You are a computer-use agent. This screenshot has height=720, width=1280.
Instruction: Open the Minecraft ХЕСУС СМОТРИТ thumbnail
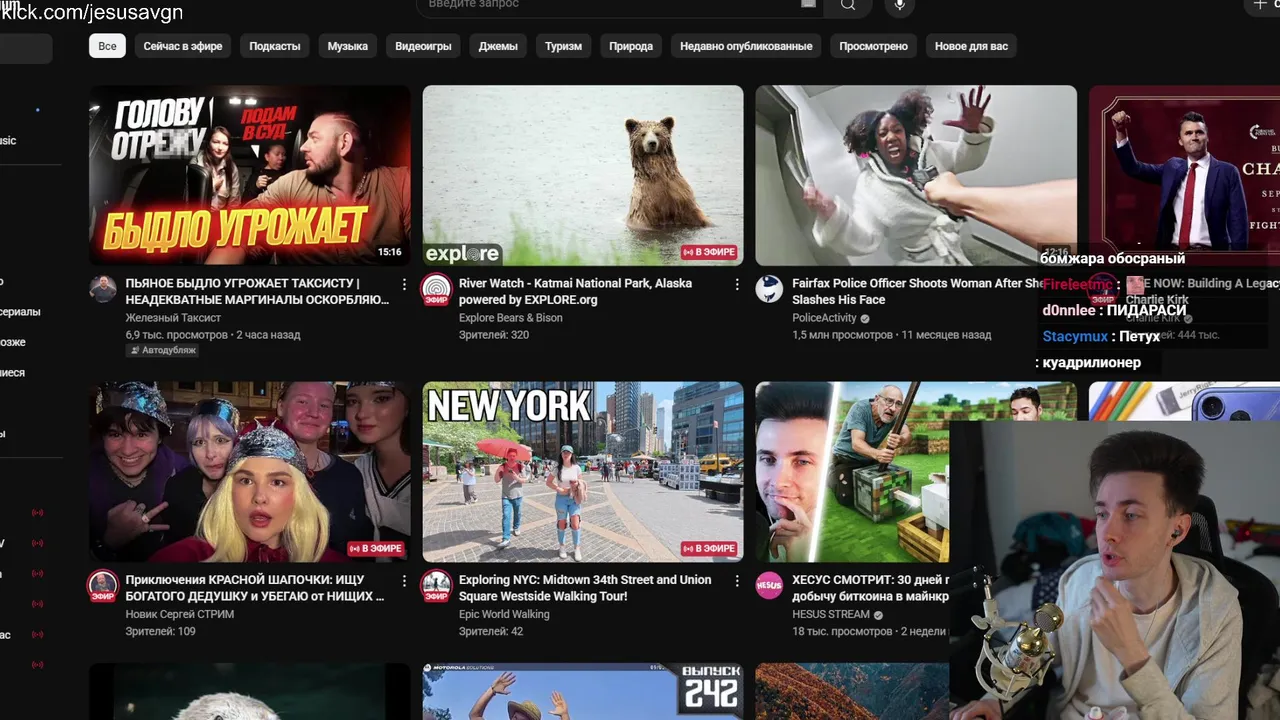(x=852, y=471)
